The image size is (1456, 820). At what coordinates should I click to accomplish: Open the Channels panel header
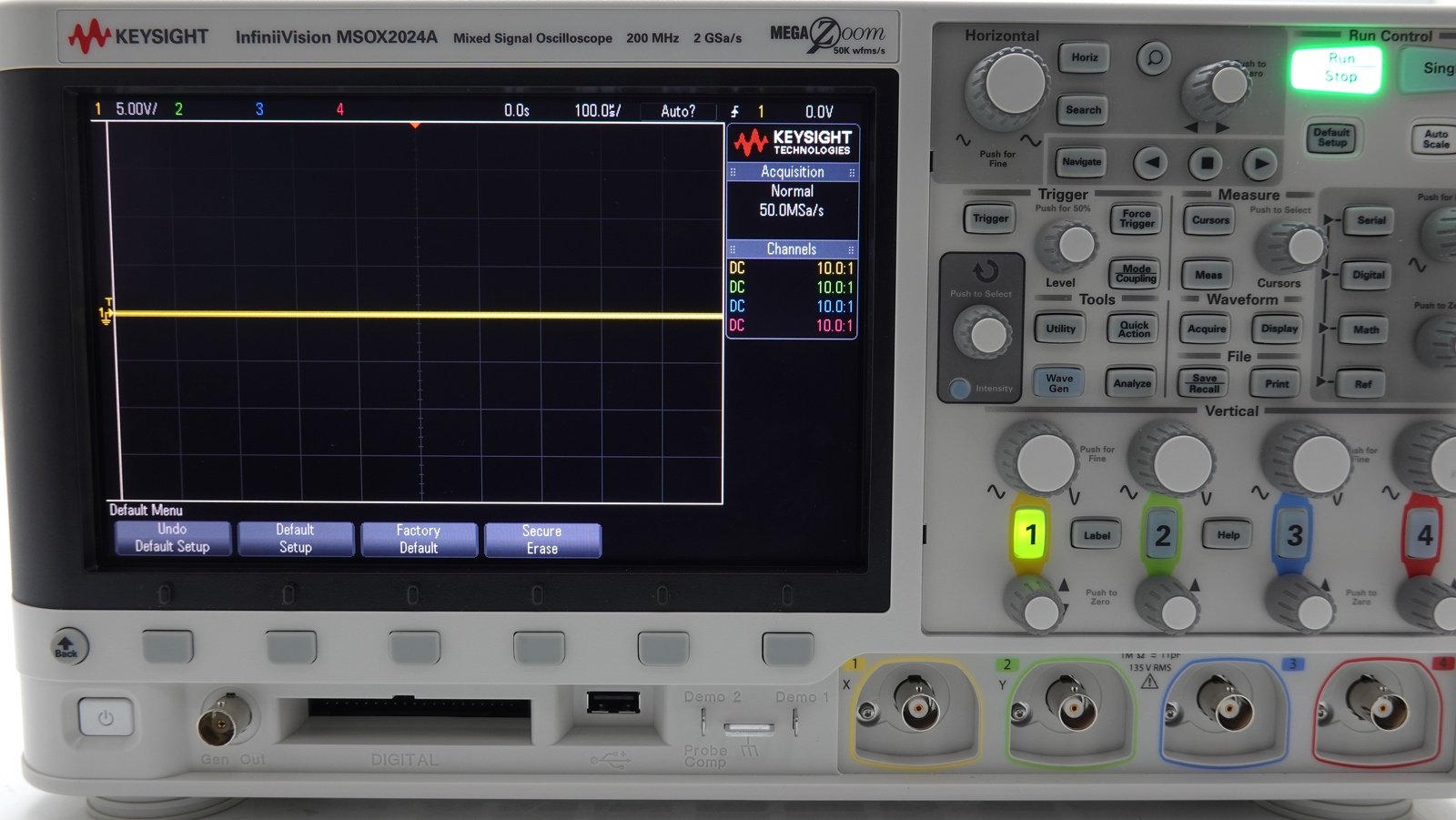(792, 249)
